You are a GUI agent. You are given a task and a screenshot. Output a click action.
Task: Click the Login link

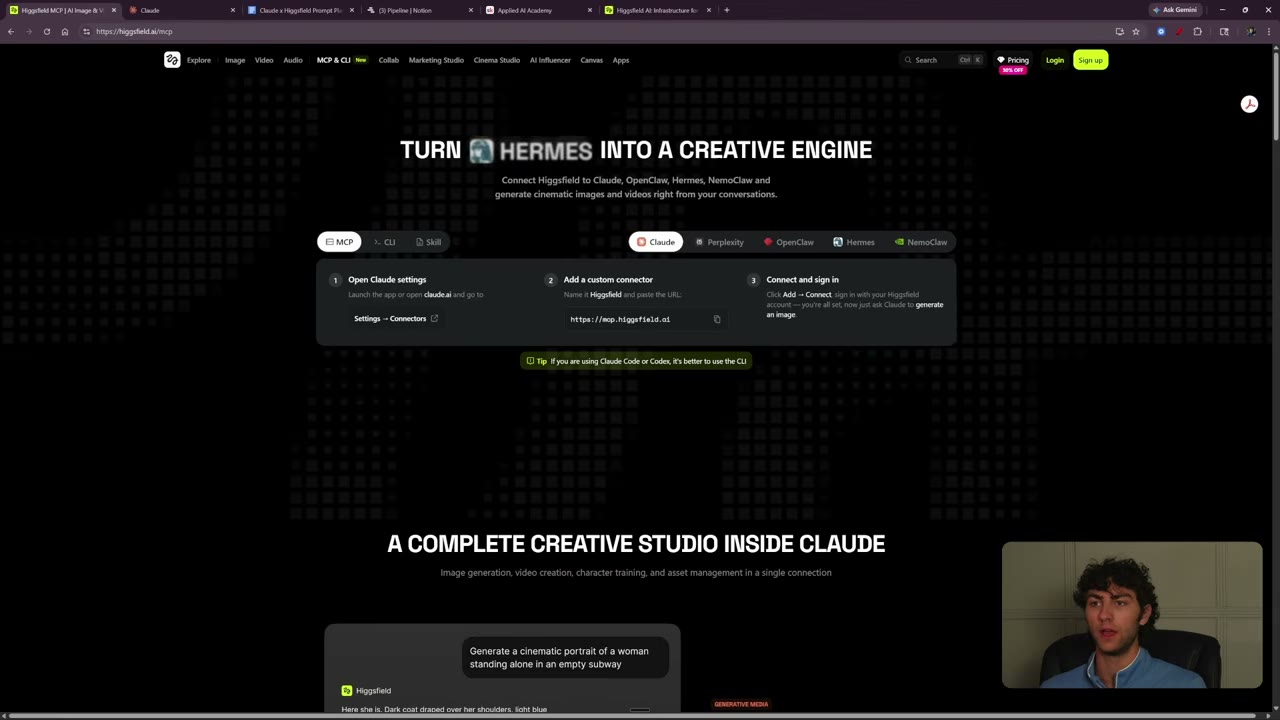[x=1055, y=60]
